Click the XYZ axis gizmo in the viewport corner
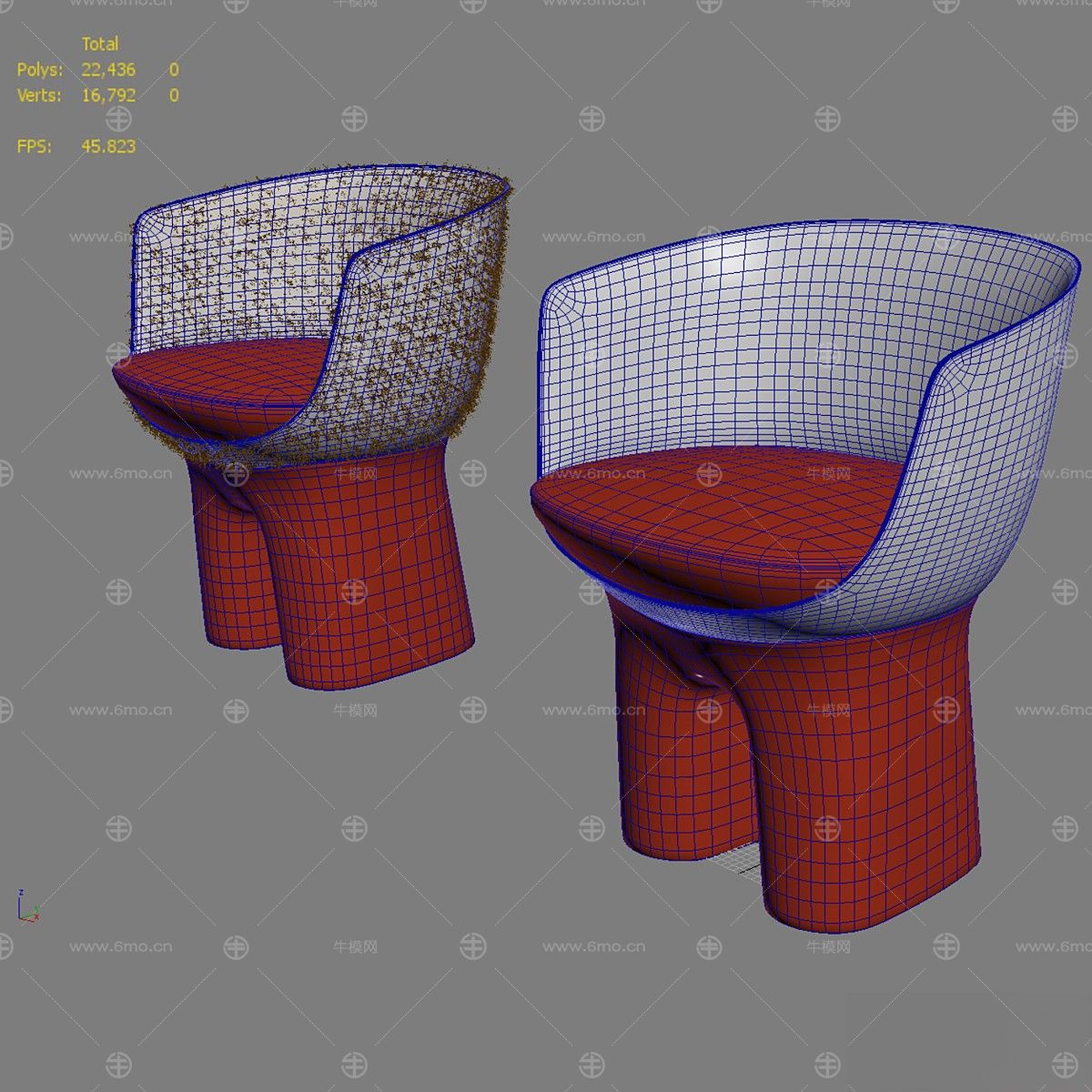1092x1092 pixels. [27, 908]
